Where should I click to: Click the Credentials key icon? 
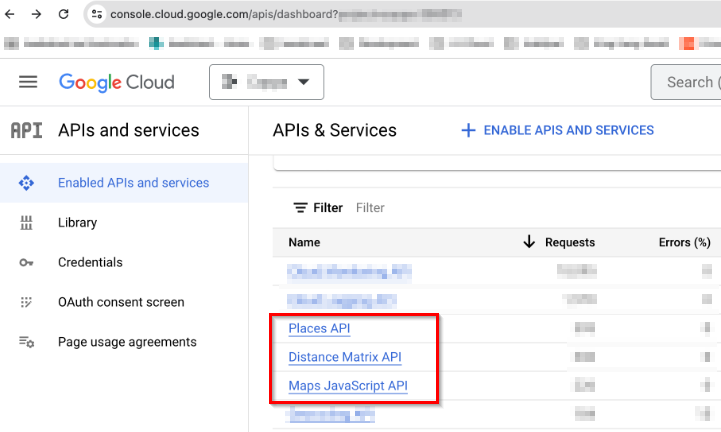point(26,262)
